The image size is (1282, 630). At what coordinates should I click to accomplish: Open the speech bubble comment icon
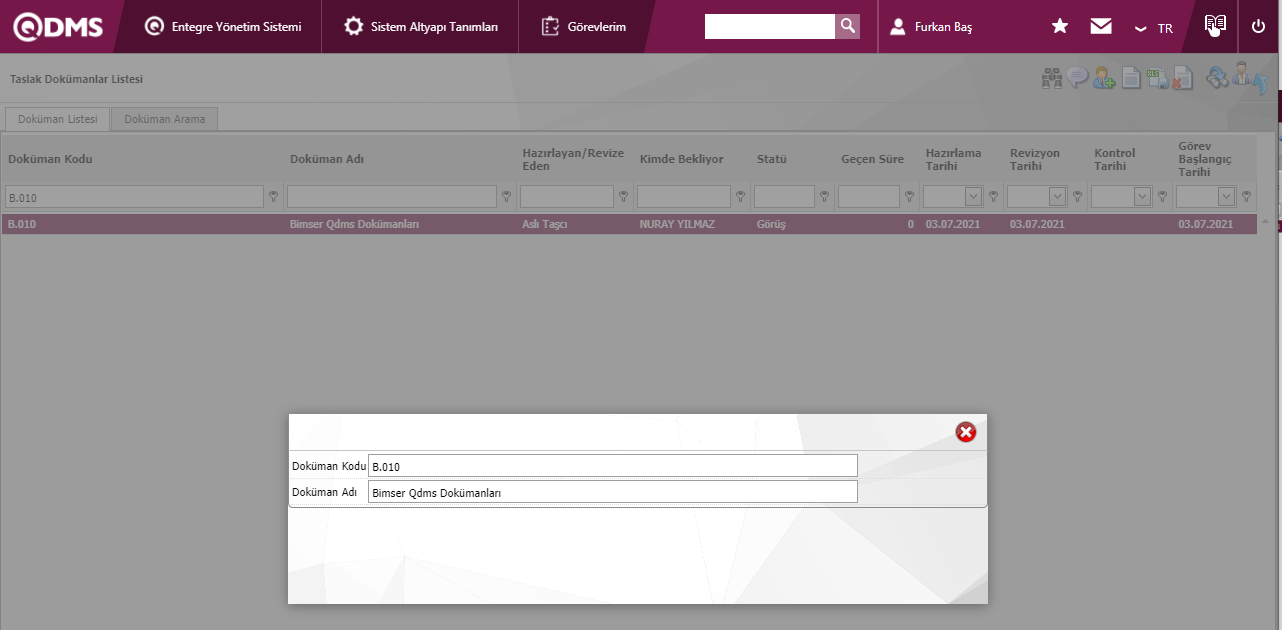click(1077, 78)
